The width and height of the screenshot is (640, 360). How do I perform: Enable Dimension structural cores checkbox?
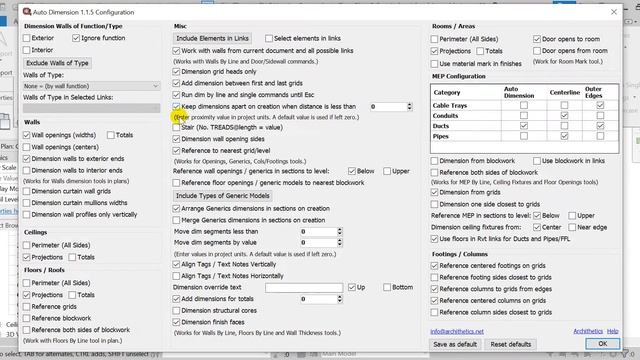176,311
